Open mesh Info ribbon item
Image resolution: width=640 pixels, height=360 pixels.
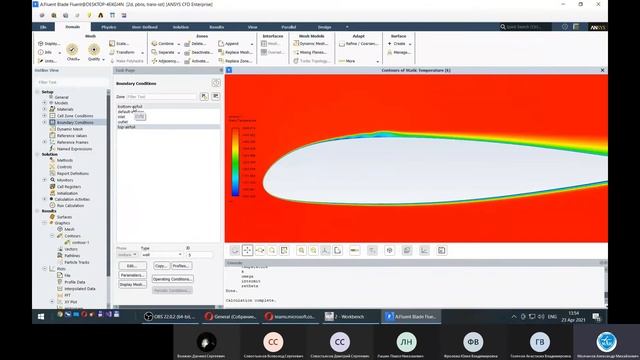pyautogui.click(x=45, y=52)
